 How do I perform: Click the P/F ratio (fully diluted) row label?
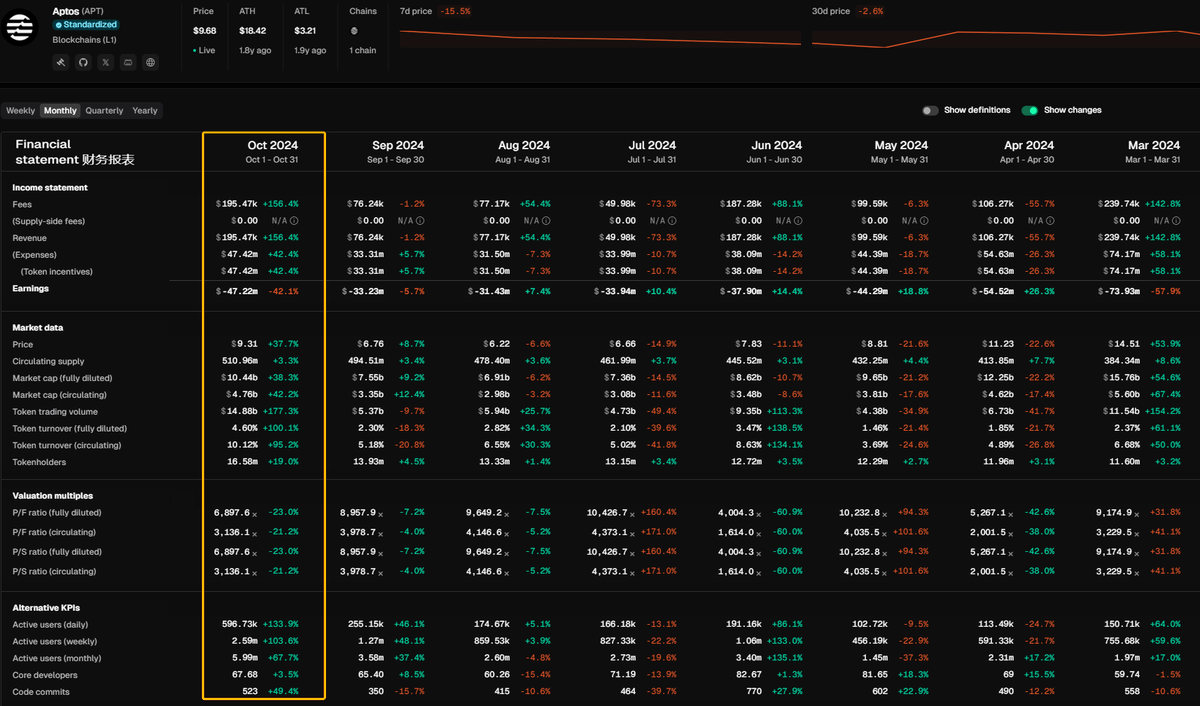tap(57, 513)
